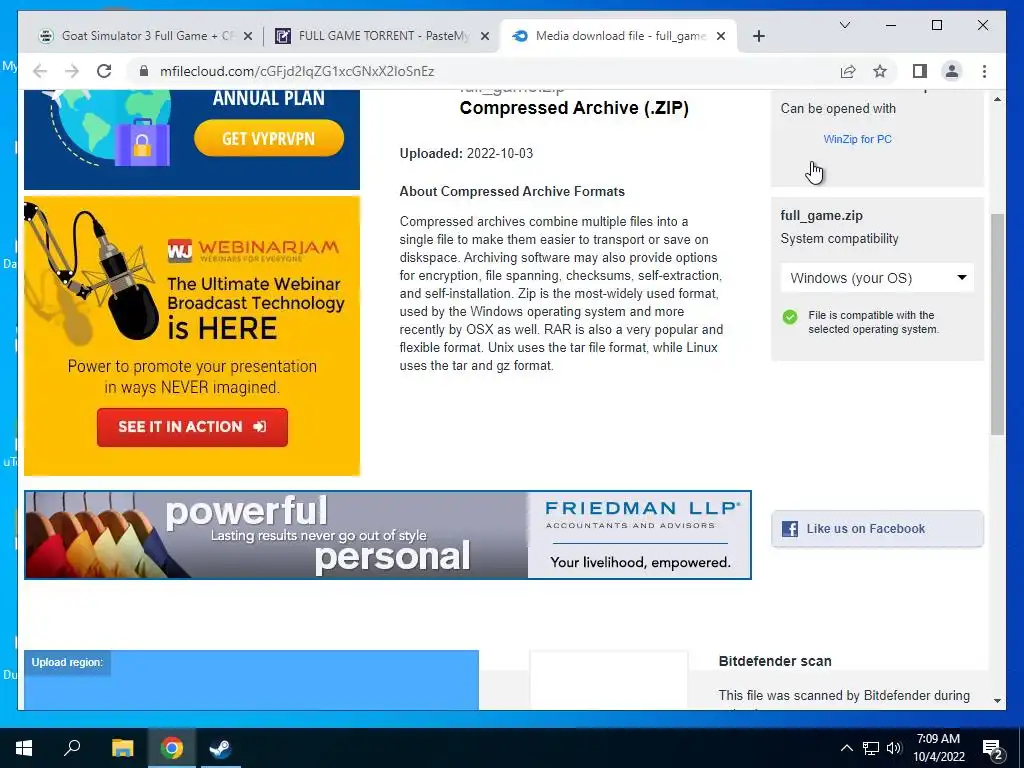Switch to the FULL GAME TORRENT tab
The height and width of the screenshot is (768, 1024).
pos(382,36)
